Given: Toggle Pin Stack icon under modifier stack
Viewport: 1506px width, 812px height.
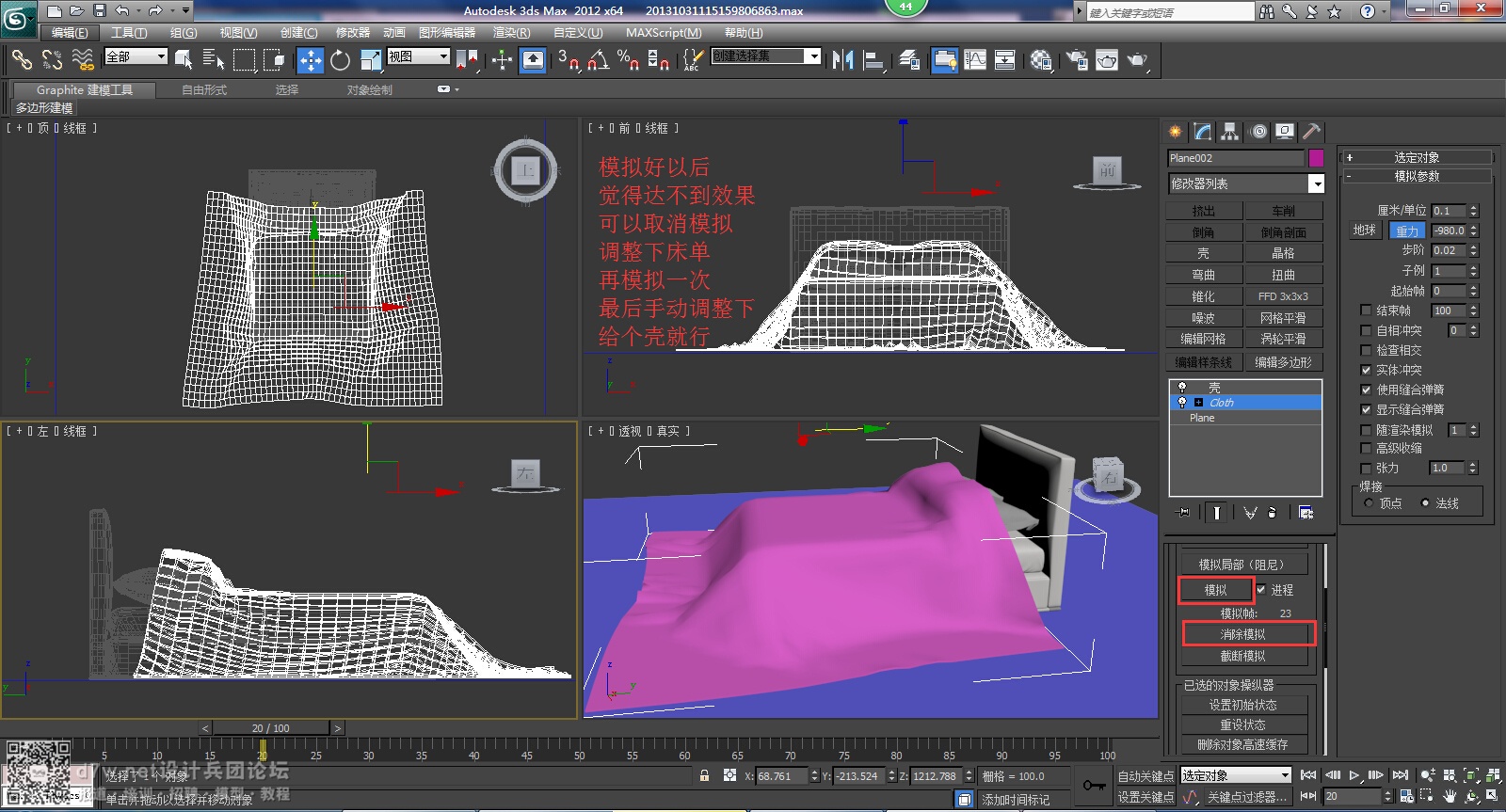Looking at the screenshot, I should tap(1184, 513).
